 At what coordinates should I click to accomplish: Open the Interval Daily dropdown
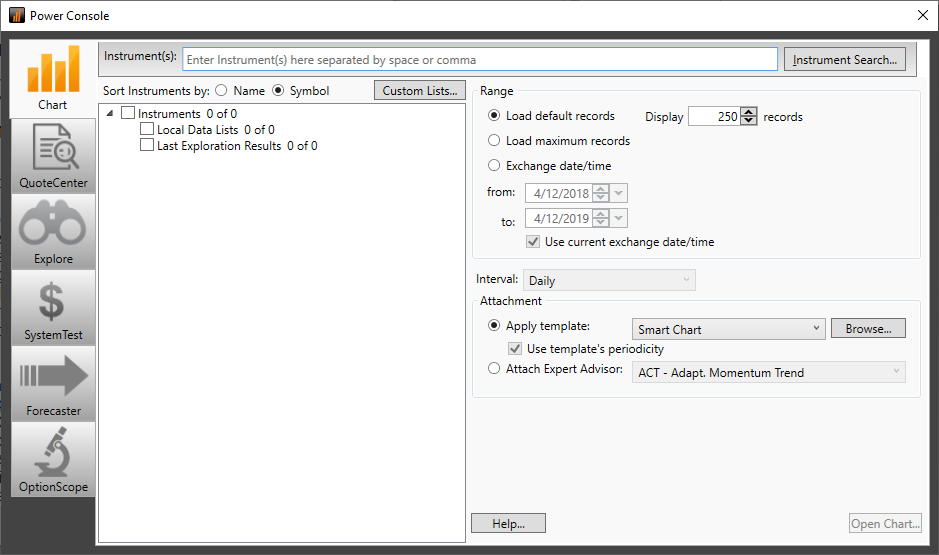point(610,280)
